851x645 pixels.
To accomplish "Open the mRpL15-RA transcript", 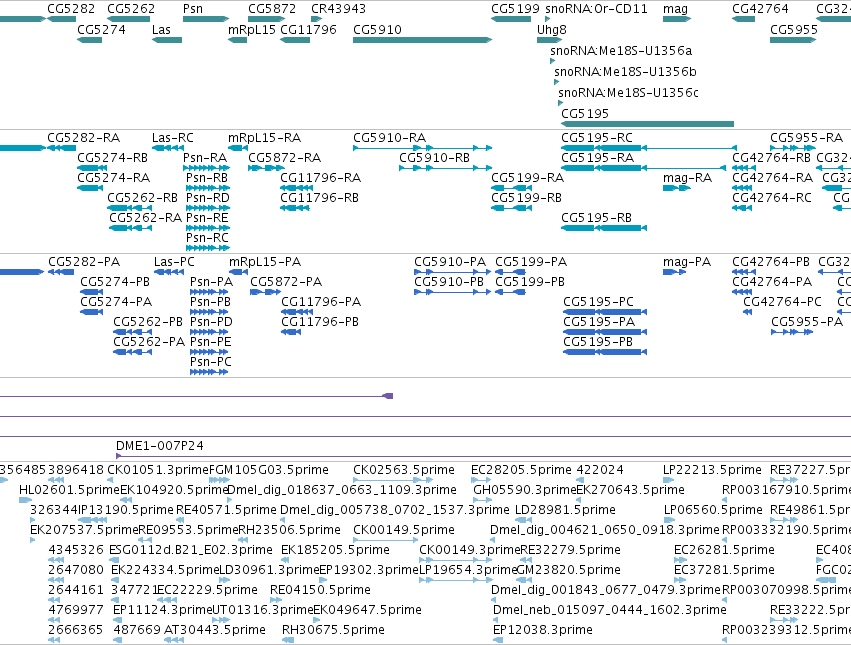I will [x=238, y=148].
